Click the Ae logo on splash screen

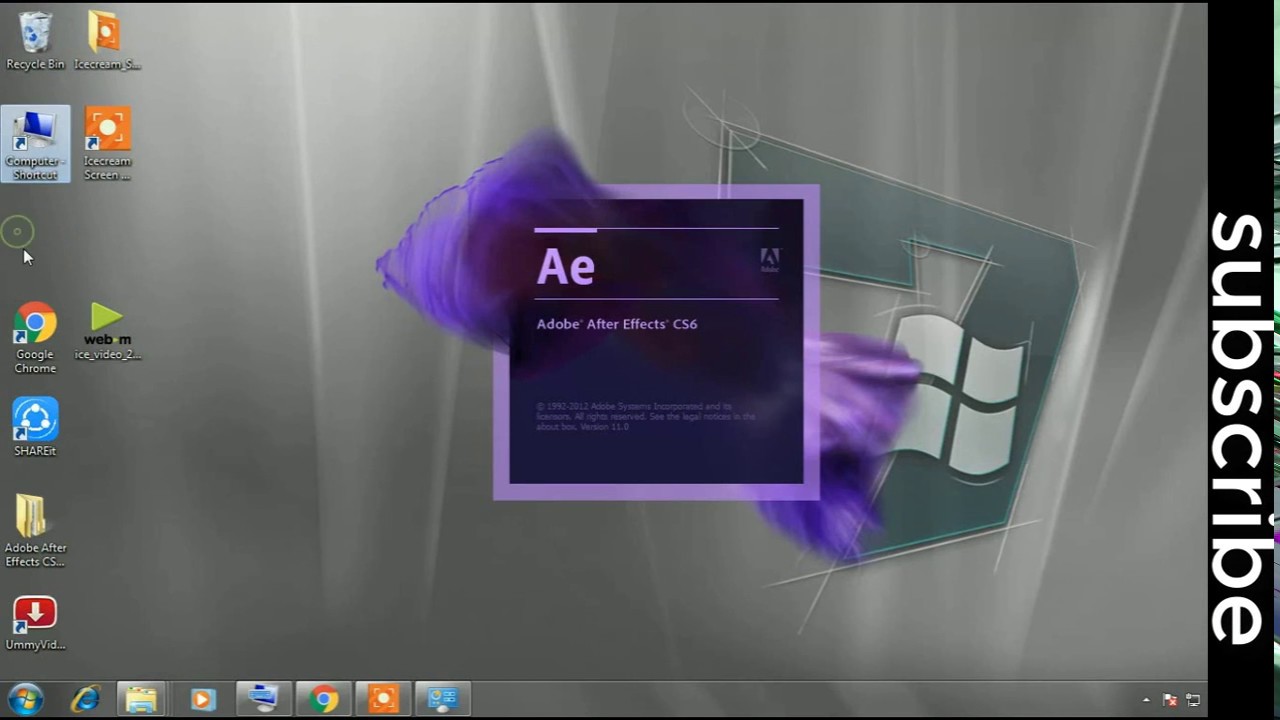566,266
